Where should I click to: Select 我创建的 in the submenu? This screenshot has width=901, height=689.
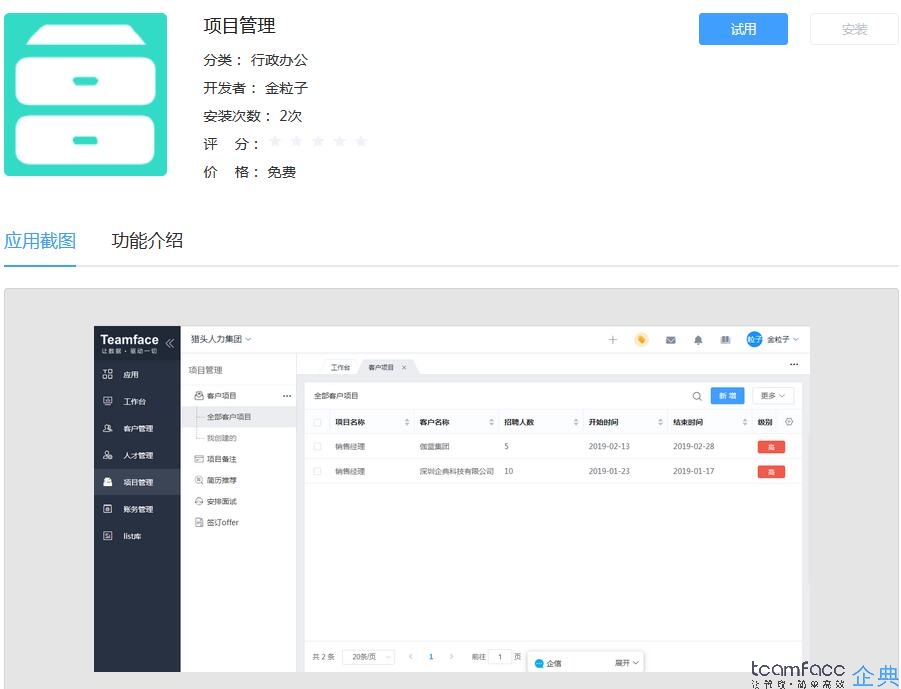[x=221, y=438]
